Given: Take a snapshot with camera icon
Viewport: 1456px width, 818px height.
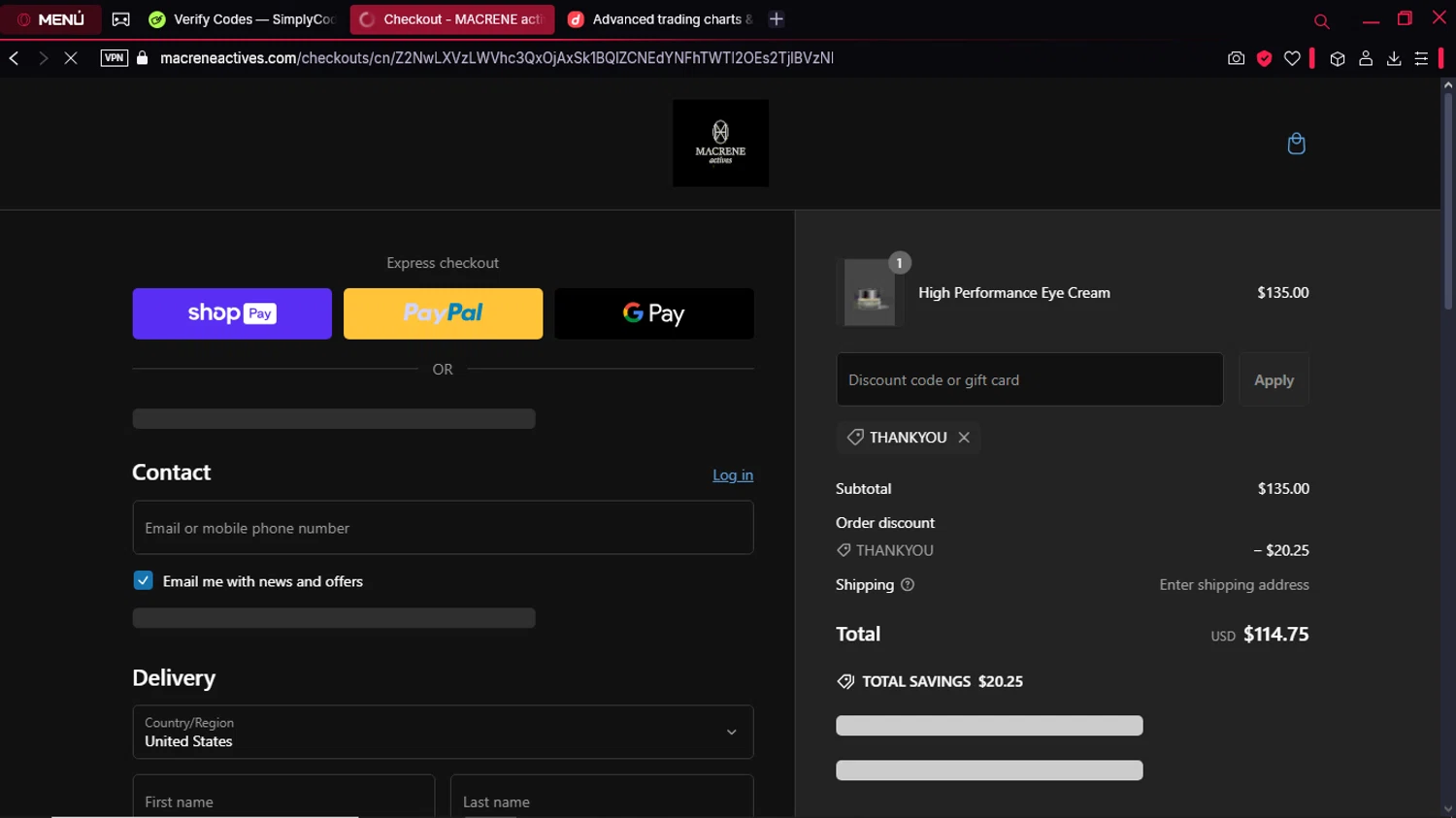Looking at the screenshot, I should [x=1236, y=58].
